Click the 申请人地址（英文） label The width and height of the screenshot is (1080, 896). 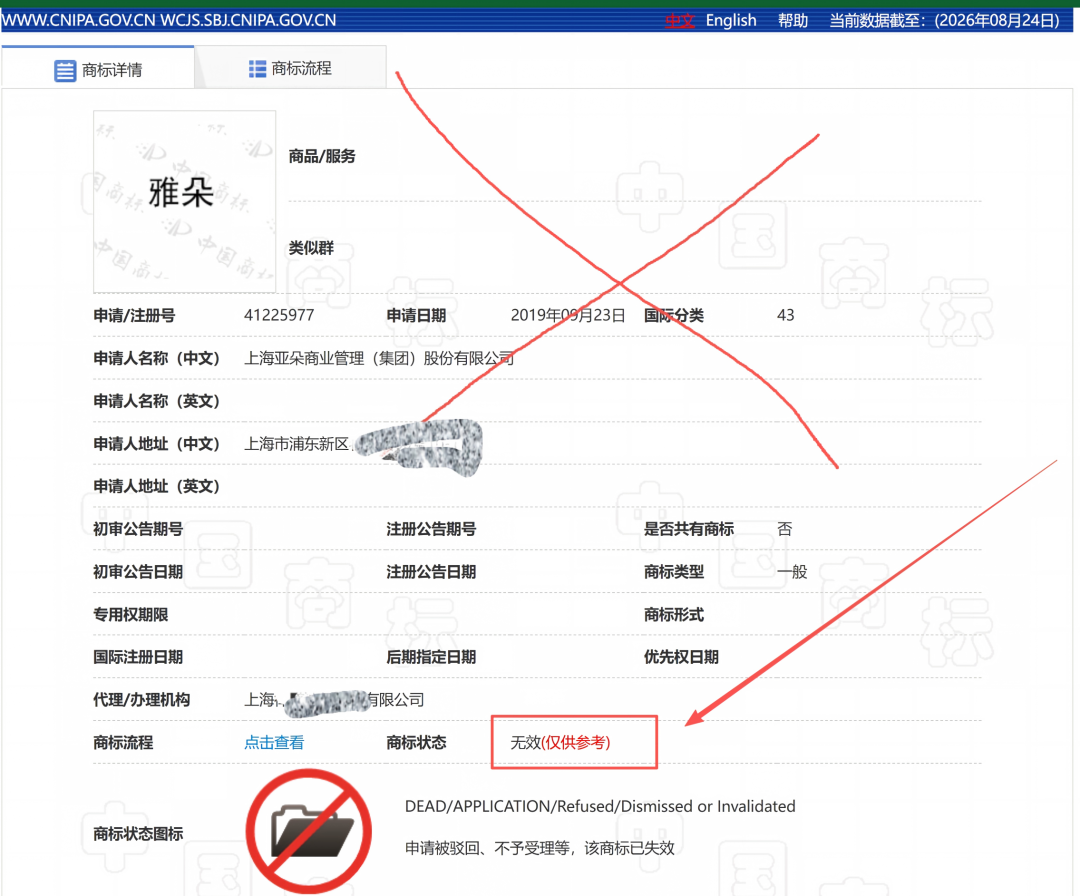156,486
